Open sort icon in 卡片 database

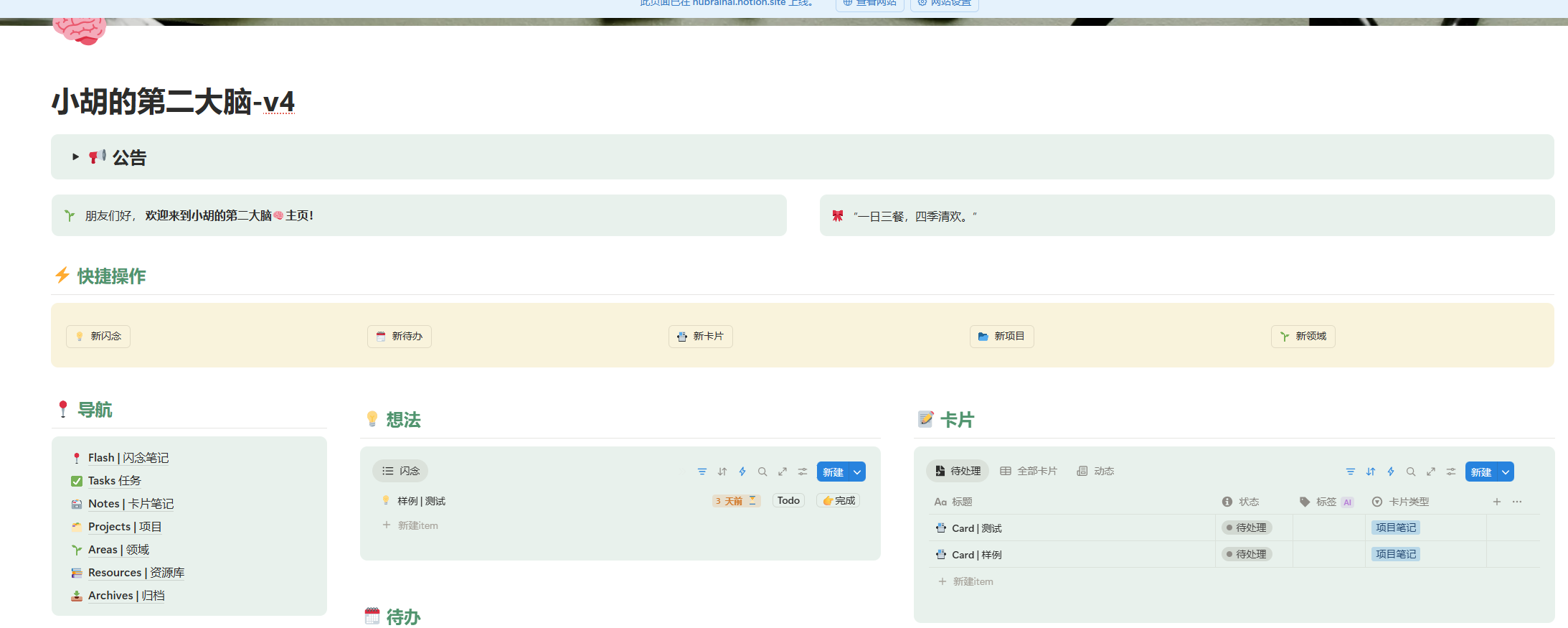[x=1371, y=472]
